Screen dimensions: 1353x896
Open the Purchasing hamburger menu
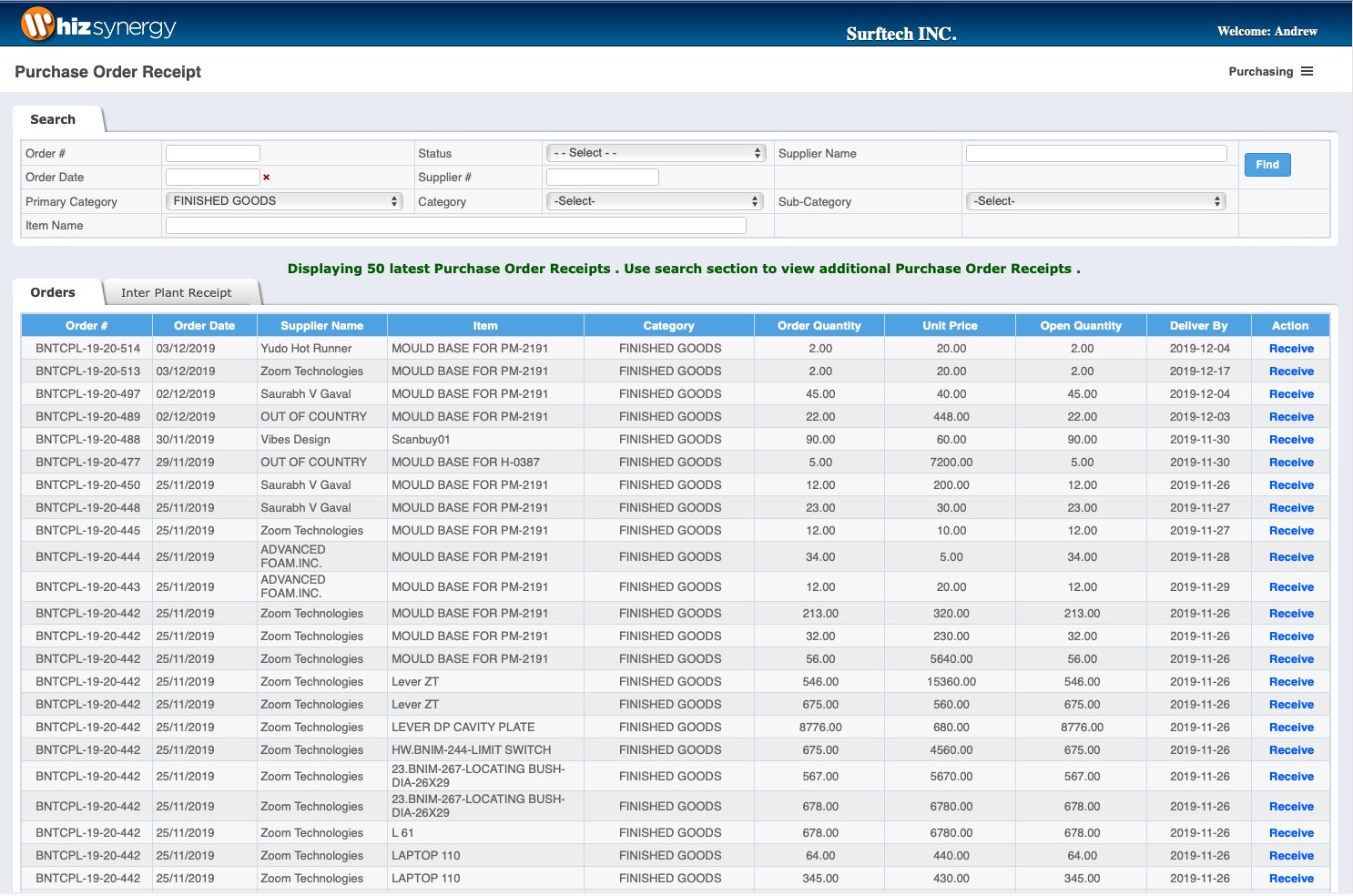pos(1307,72)
